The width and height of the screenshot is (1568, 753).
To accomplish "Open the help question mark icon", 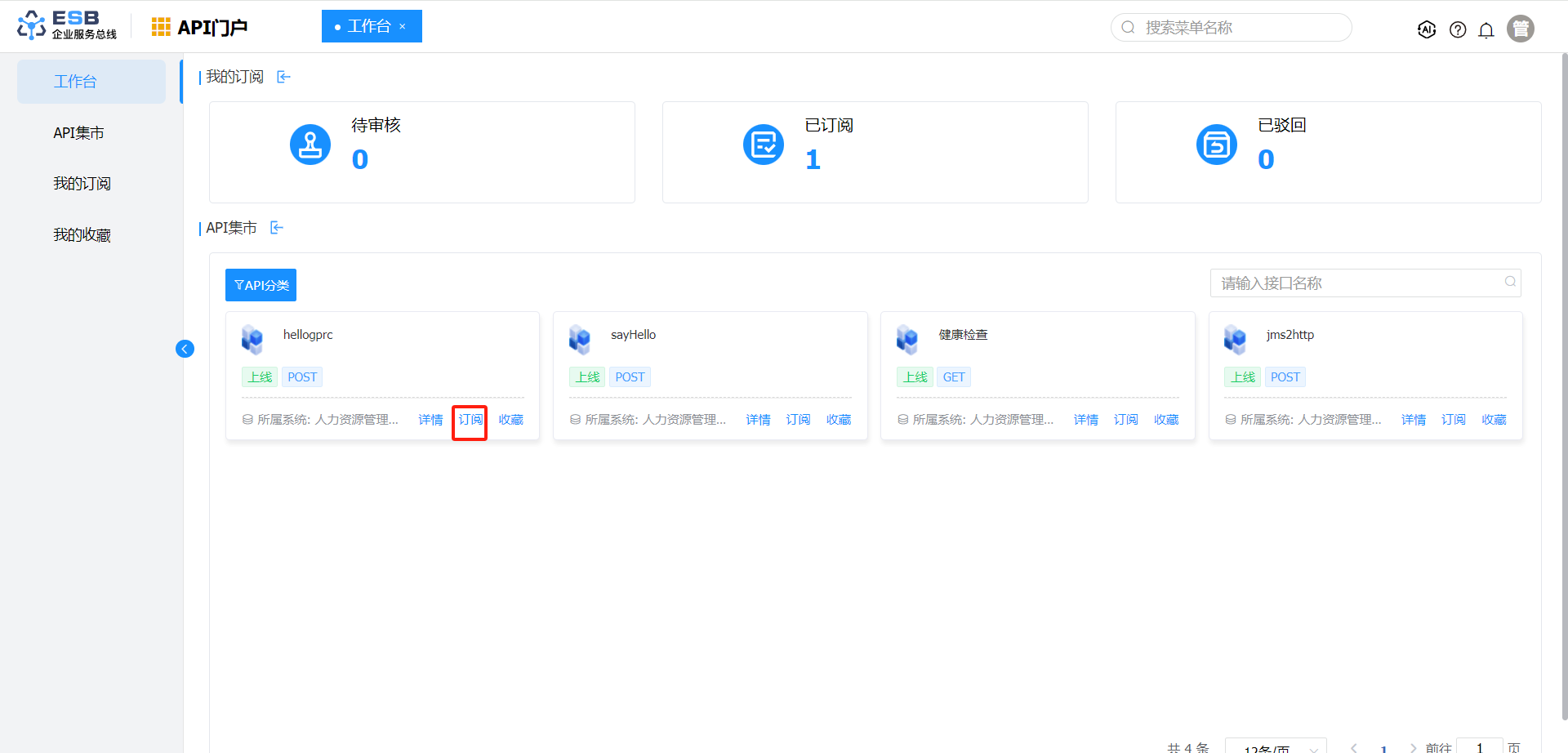I will (x=1457, y=29).
